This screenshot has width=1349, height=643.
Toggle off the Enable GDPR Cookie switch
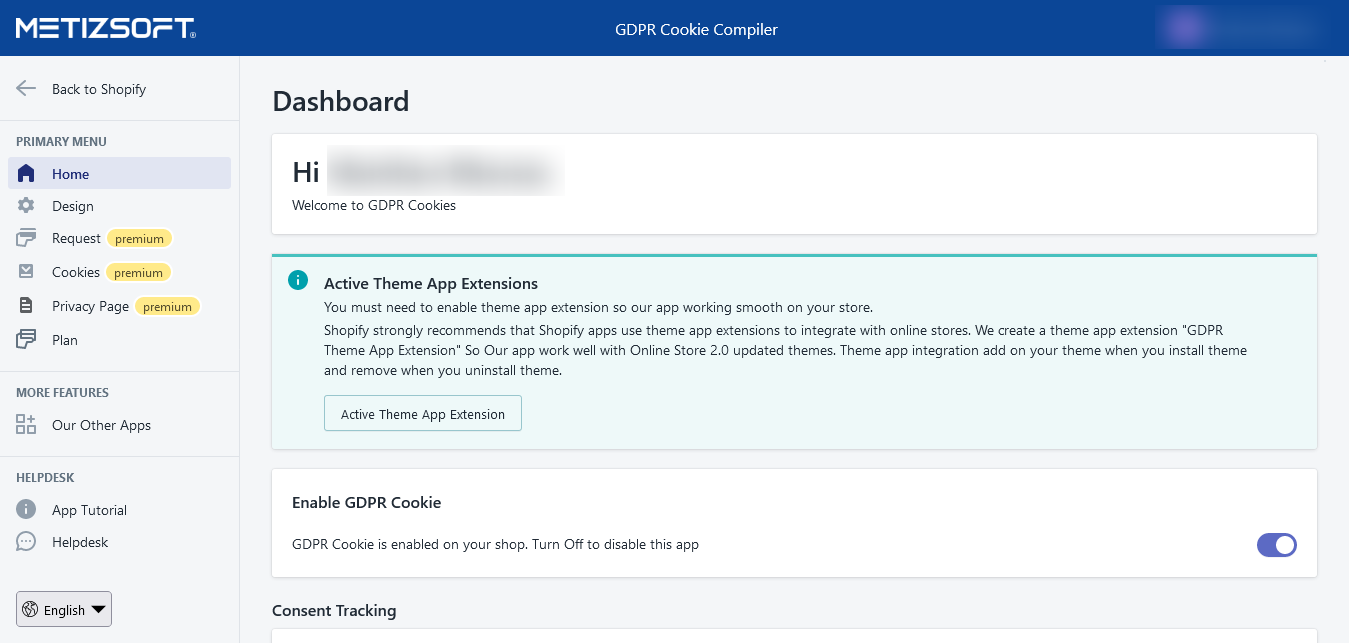pos(1276,545)
